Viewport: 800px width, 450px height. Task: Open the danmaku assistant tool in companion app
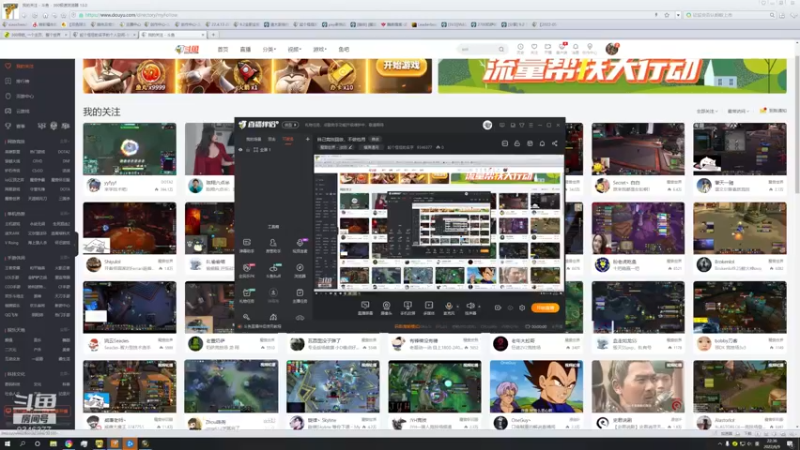(247, 245)
